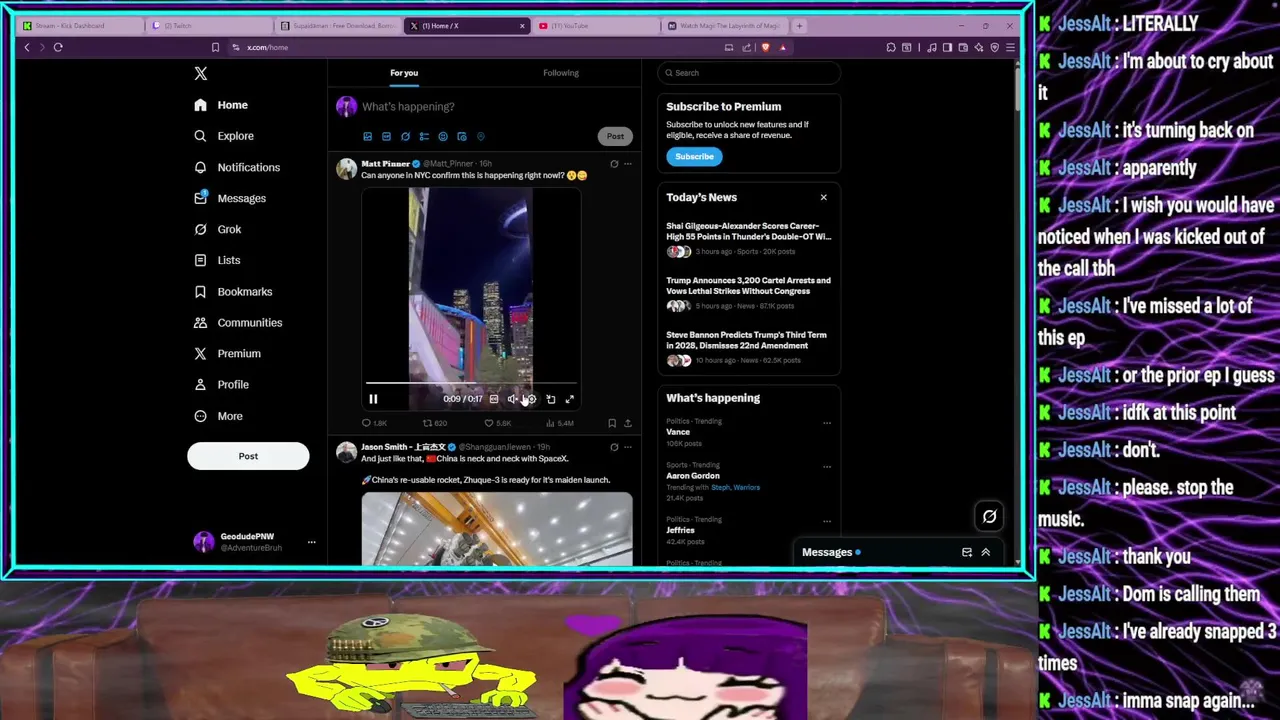Reply to Matt Pinner's post
This screenshot has width=1280, height=720.
pyautogui.click(x=373, y=423)
